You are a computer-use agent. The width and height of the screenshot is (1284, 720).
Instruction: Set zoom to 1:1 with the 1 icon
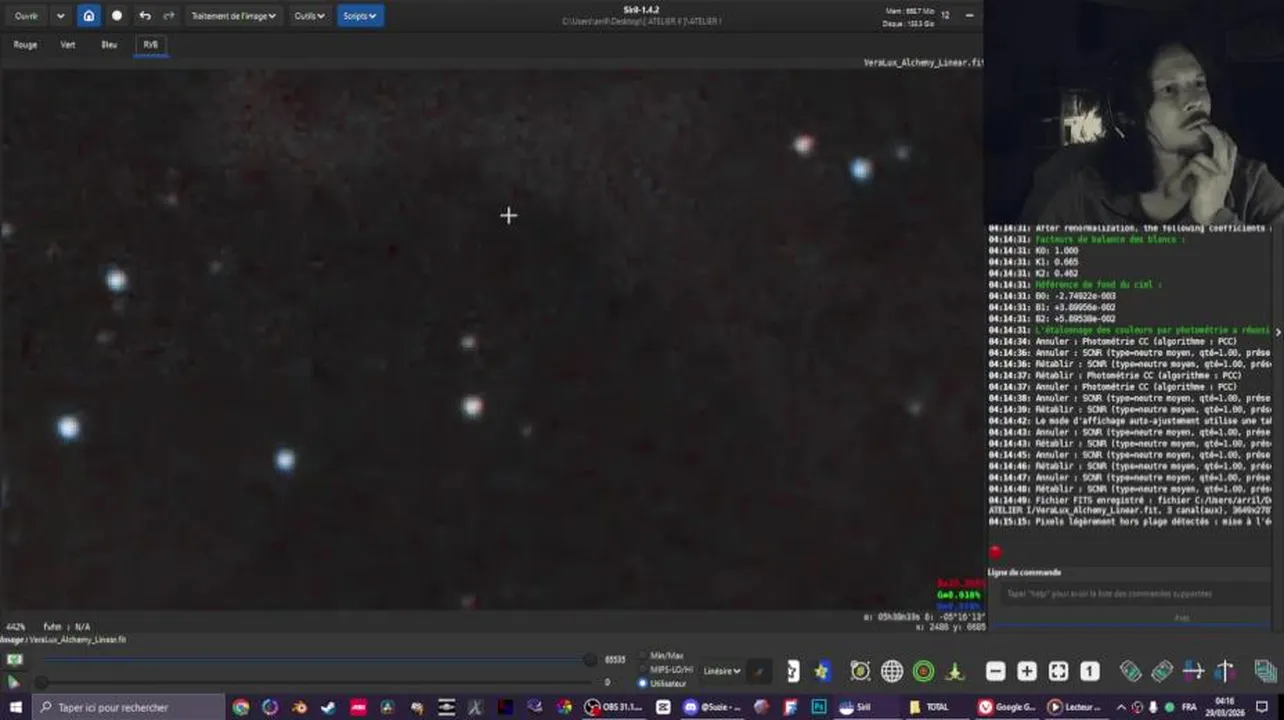point(1090,672)
